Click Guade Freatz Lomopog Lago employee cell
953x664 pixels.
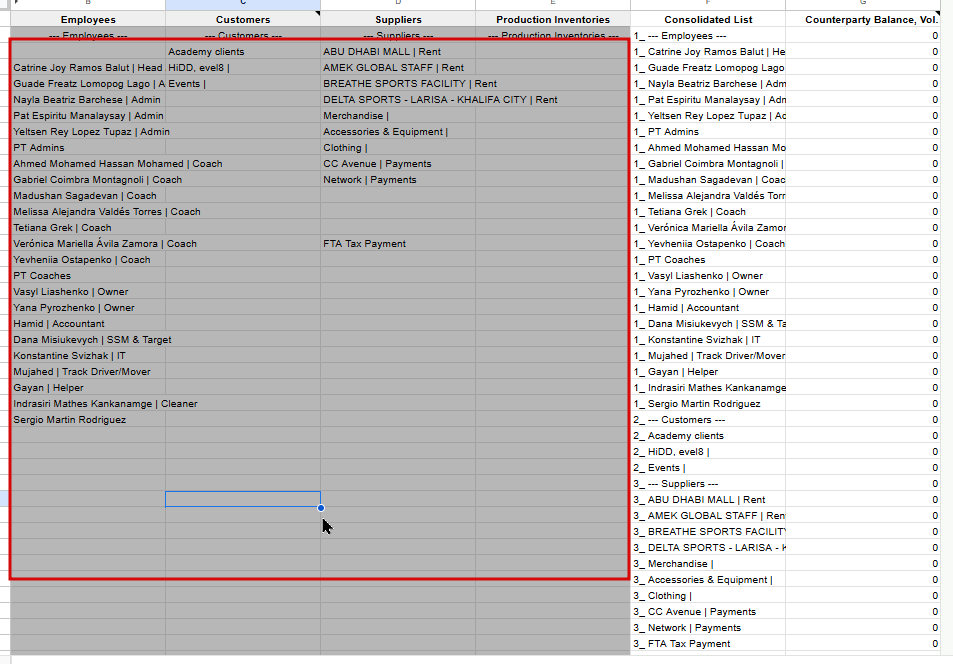tap(88, 83)
